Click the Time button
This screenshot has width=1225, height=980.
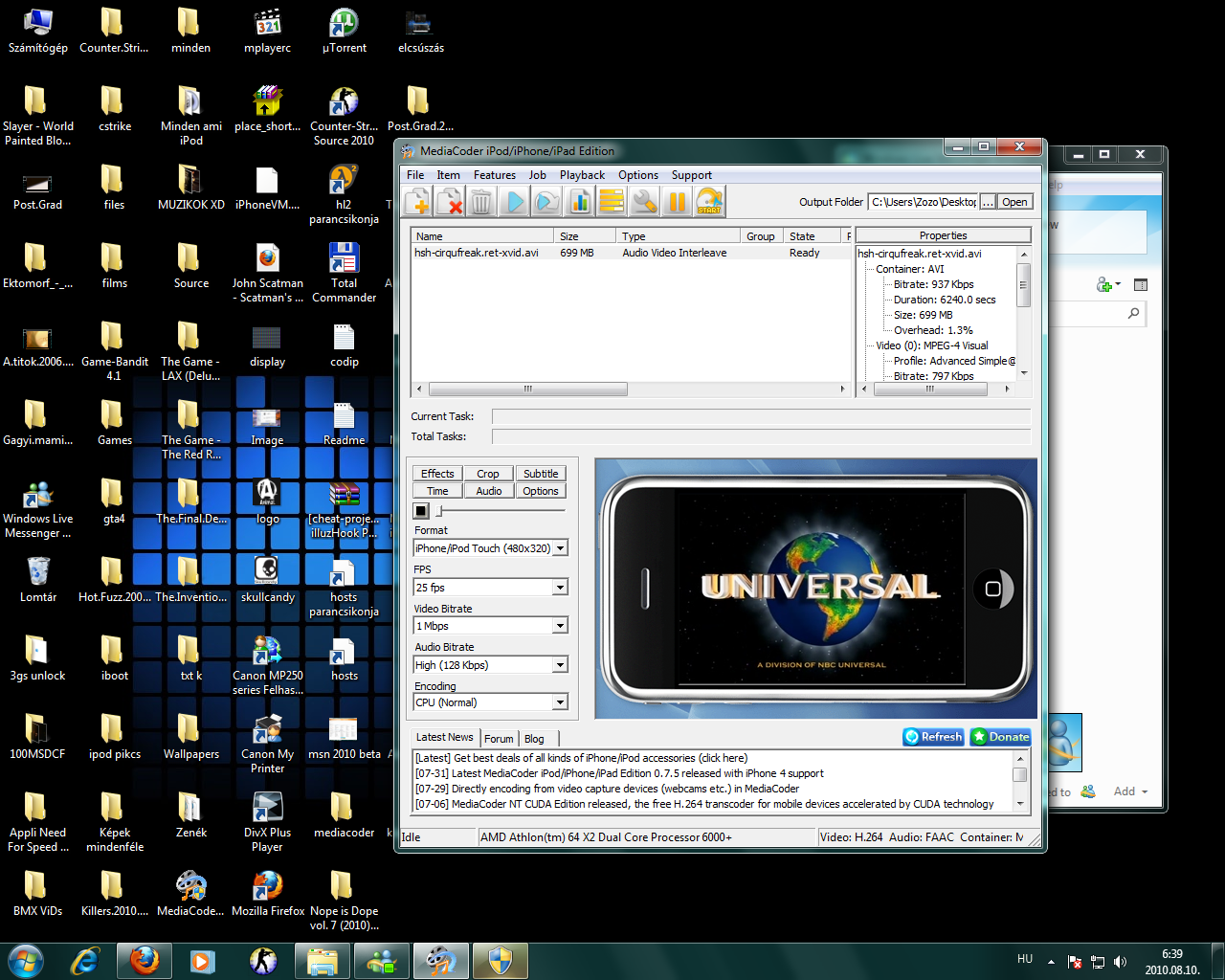point(437,491)
